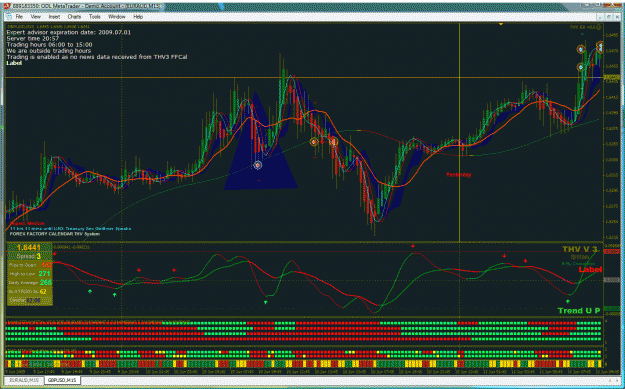The image size is (625, 389).
Task: Click the red 'Yesterday' chart label
Action: (458, 175)
